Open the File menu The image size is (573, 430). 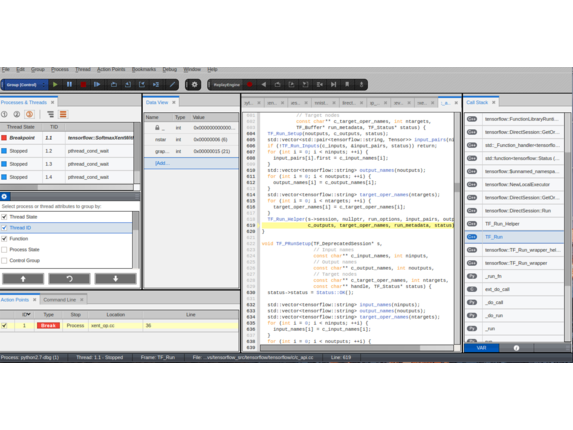coord(6,69)
